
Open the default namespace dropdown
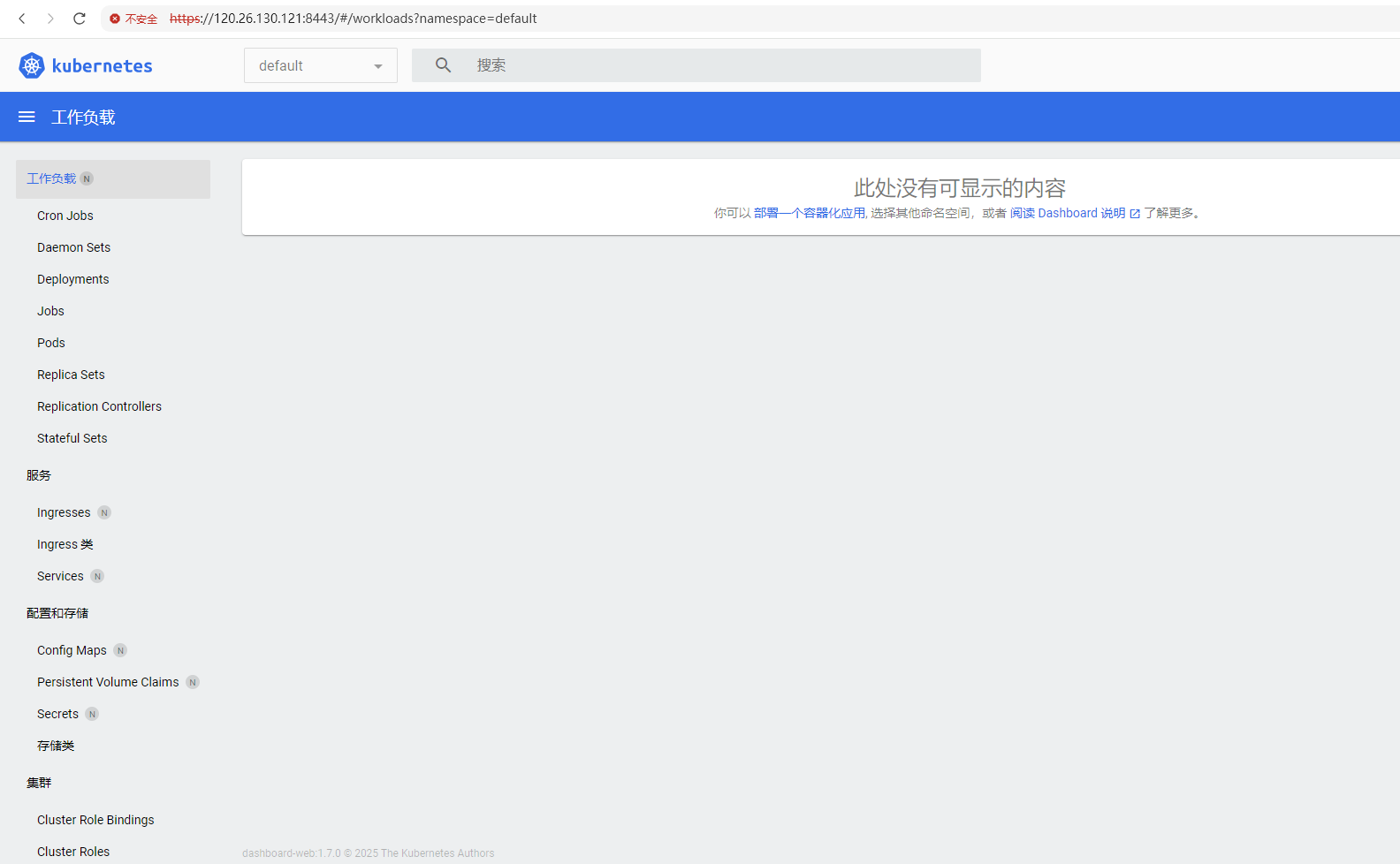click(x=320, y=65)
